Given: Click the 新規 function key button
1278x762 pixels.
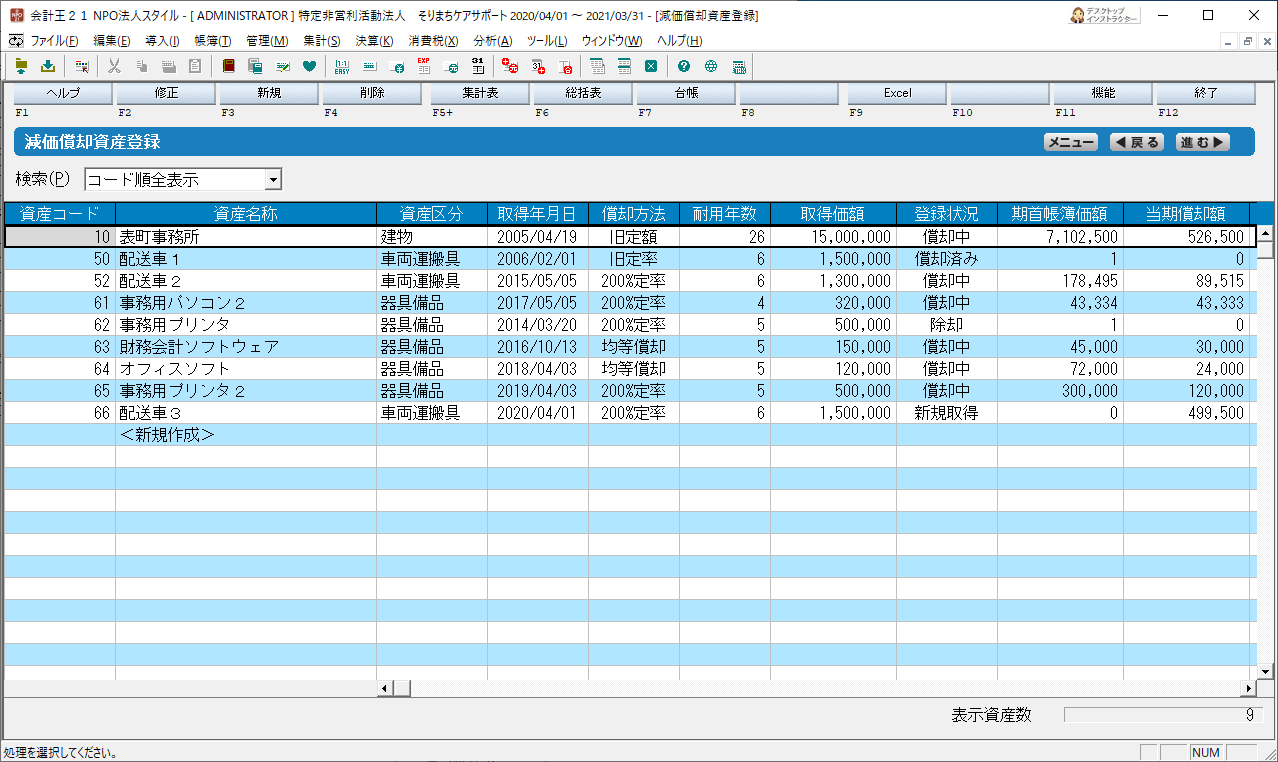Looking at the screenshot, I should click(269, 93).
